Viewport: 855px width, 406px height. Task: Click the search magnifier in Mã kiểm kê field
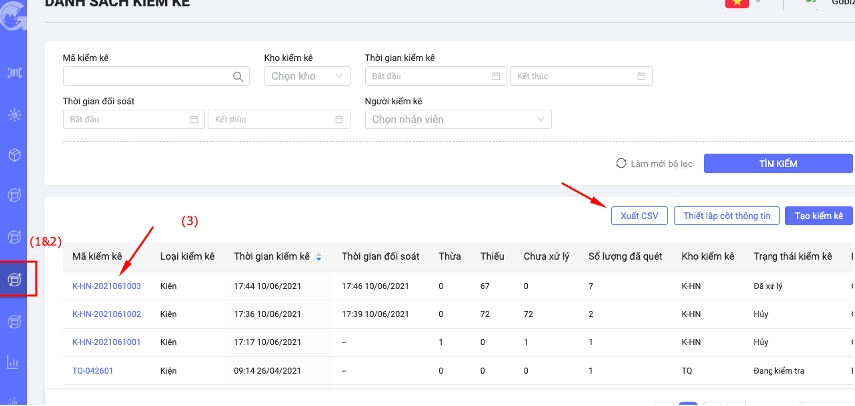239,76
